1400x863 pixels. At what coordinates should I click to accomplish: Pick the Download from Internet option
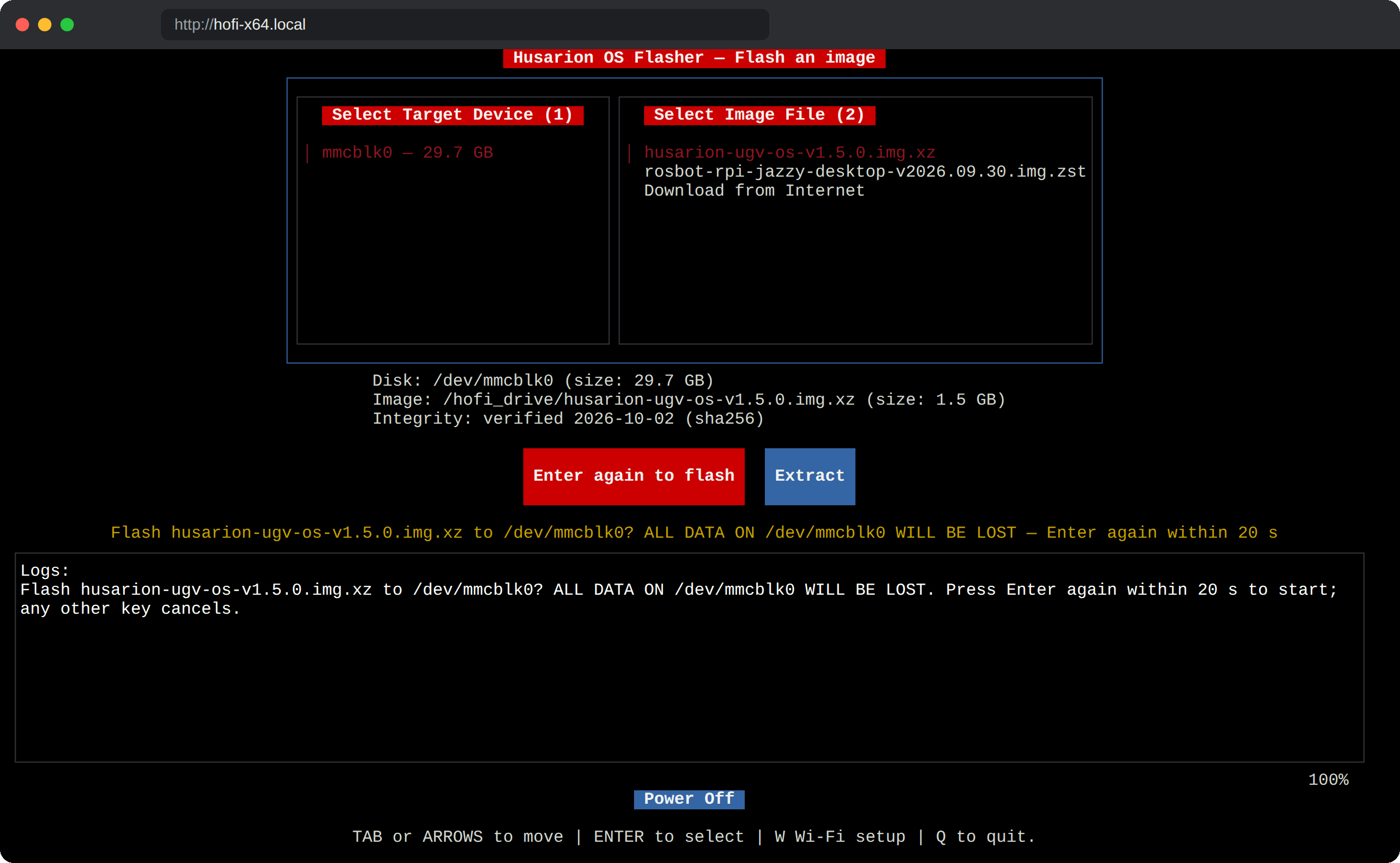pyautogui.click(x=754, y=191)
